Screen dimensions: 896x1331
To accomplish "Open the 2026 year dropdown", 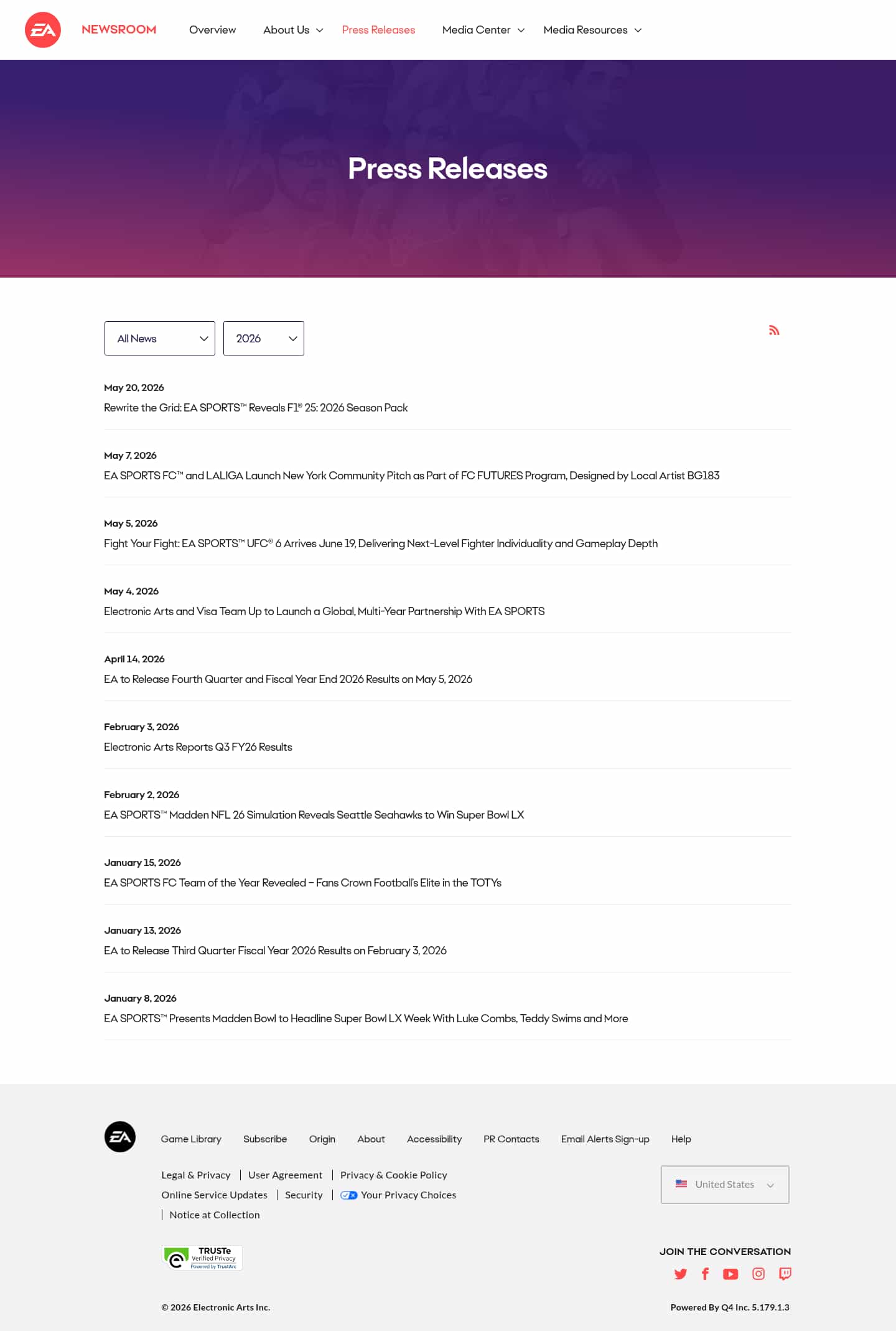I will coord(264,338).
